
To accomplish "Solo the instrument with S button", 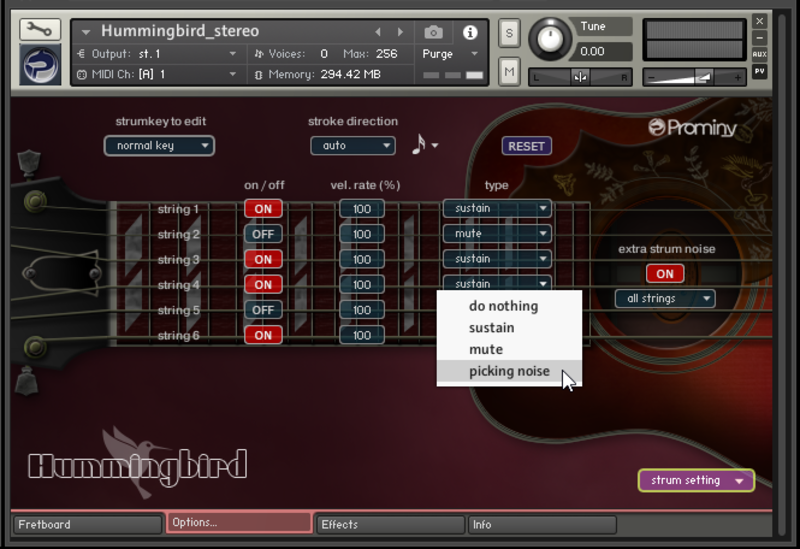I will click(509, 33).
